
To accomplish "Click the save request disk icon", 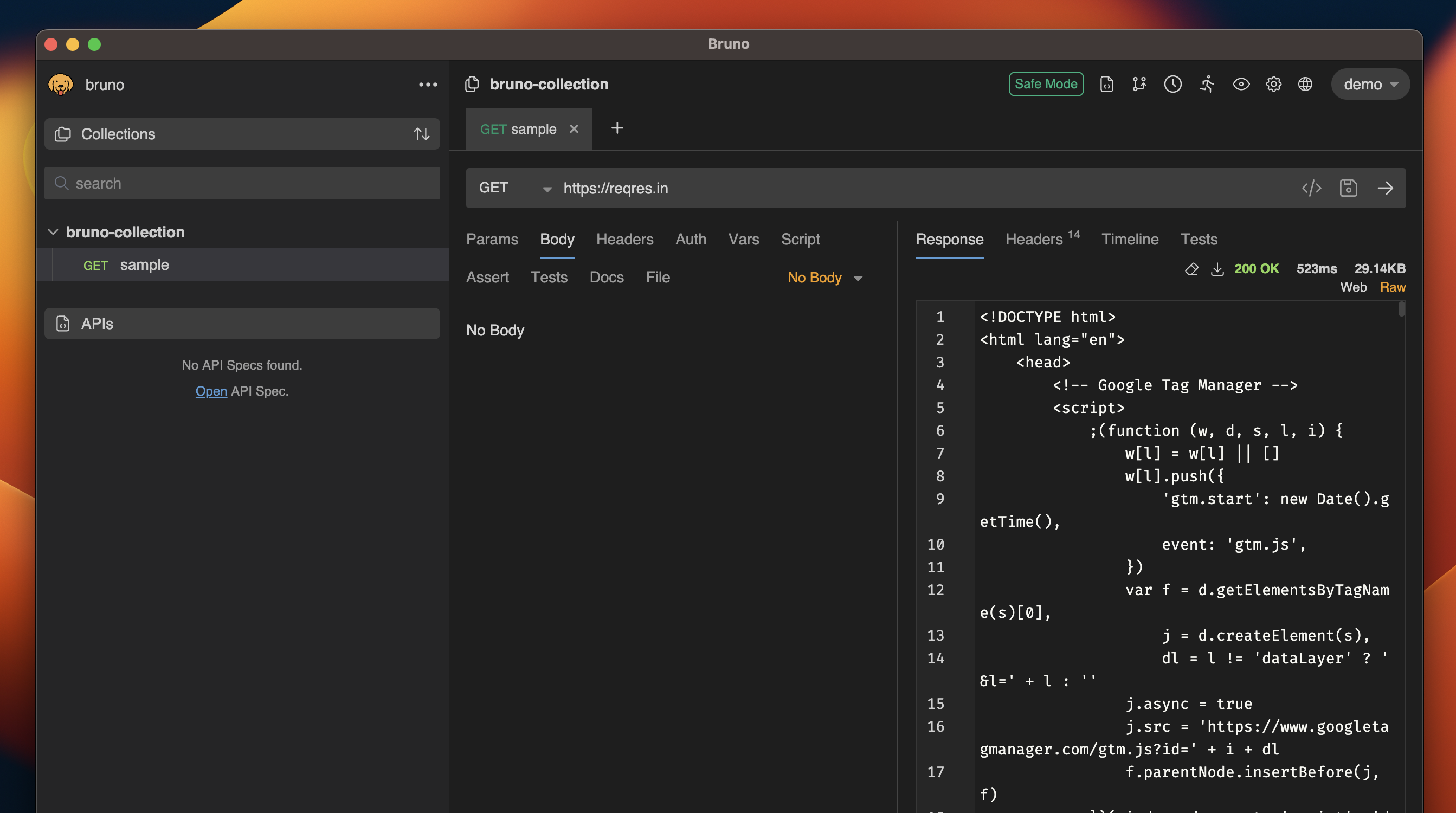I will tap(1348, 188).
